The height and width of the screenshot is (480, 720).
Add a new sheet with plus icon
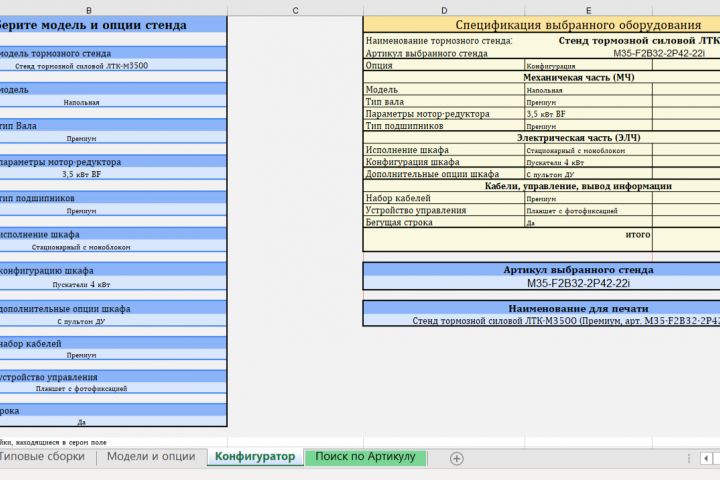tap(456, 458)
